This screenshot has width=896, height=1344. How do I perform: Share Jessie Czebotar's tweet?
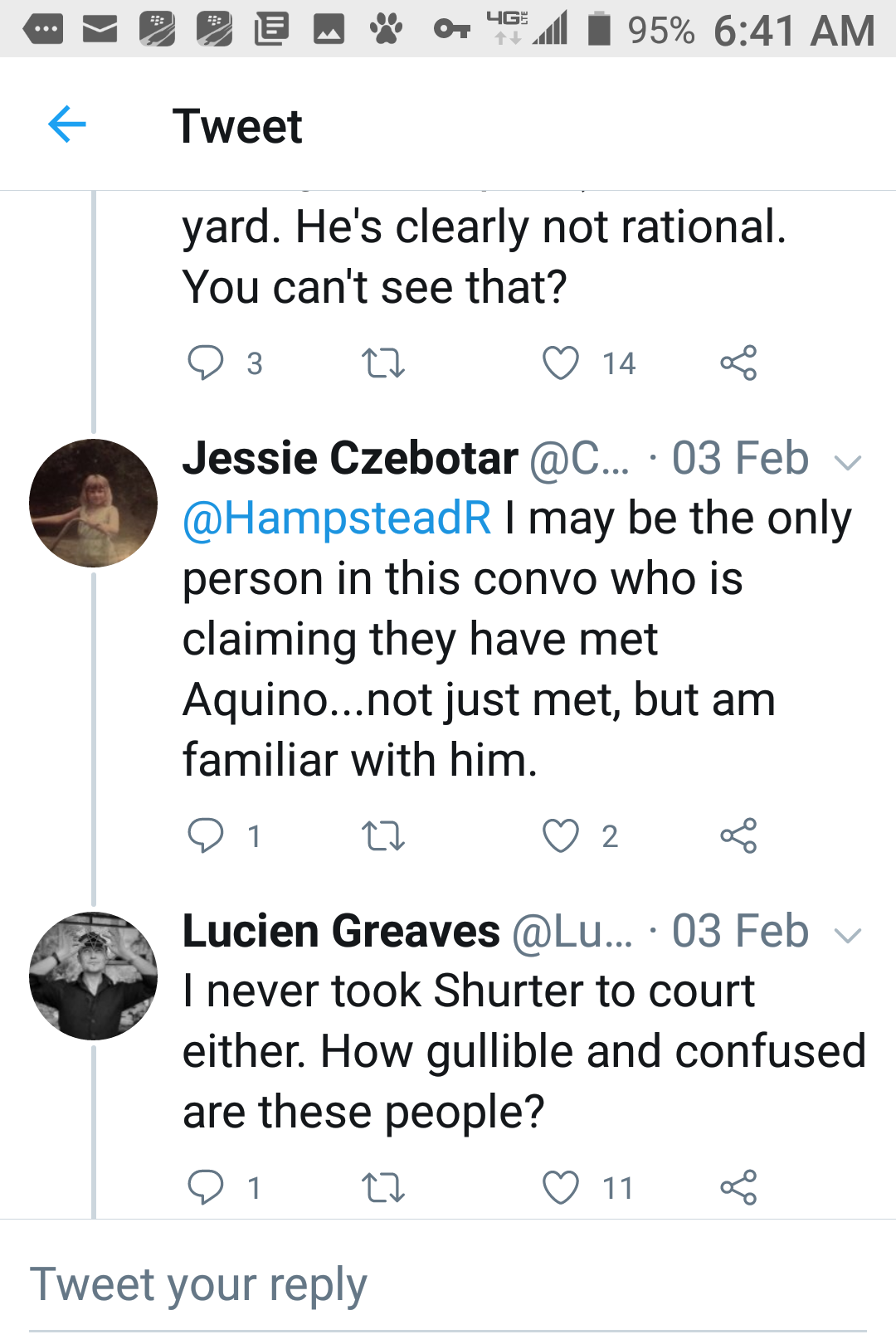pos(738,835)
